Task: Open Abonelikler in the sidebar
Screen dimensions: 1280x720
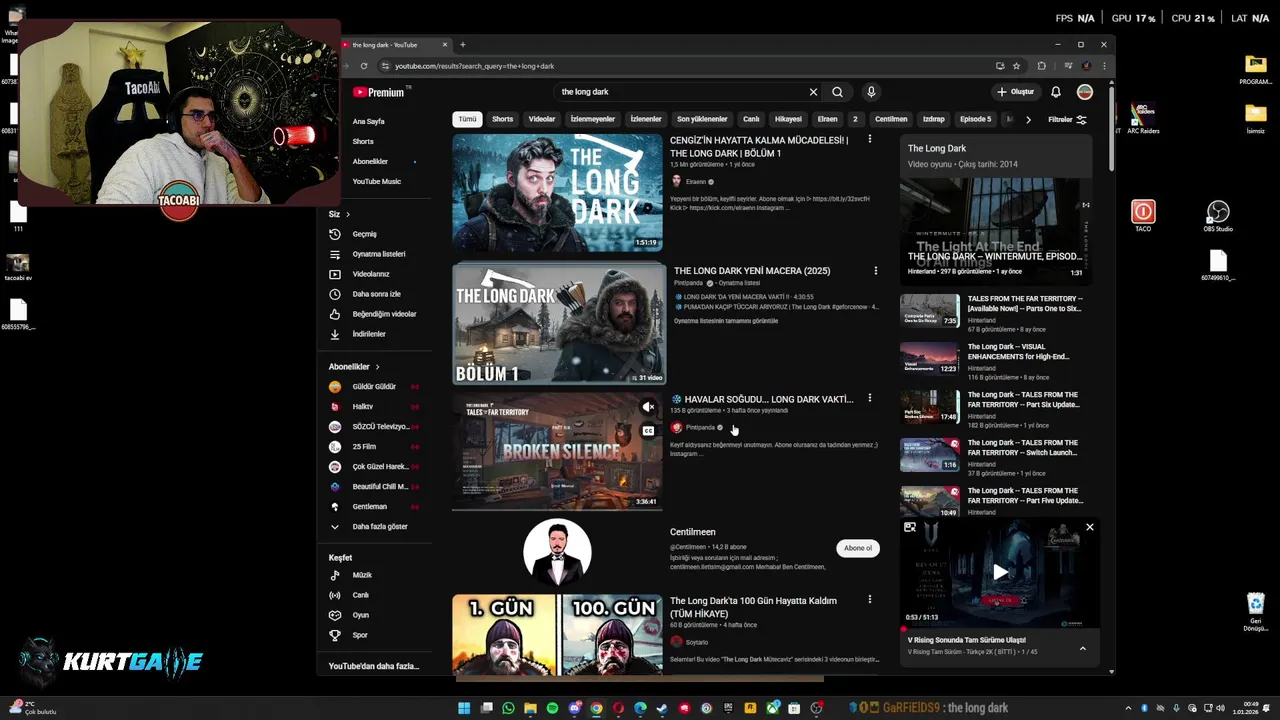Action: click(x=370, y=161)
